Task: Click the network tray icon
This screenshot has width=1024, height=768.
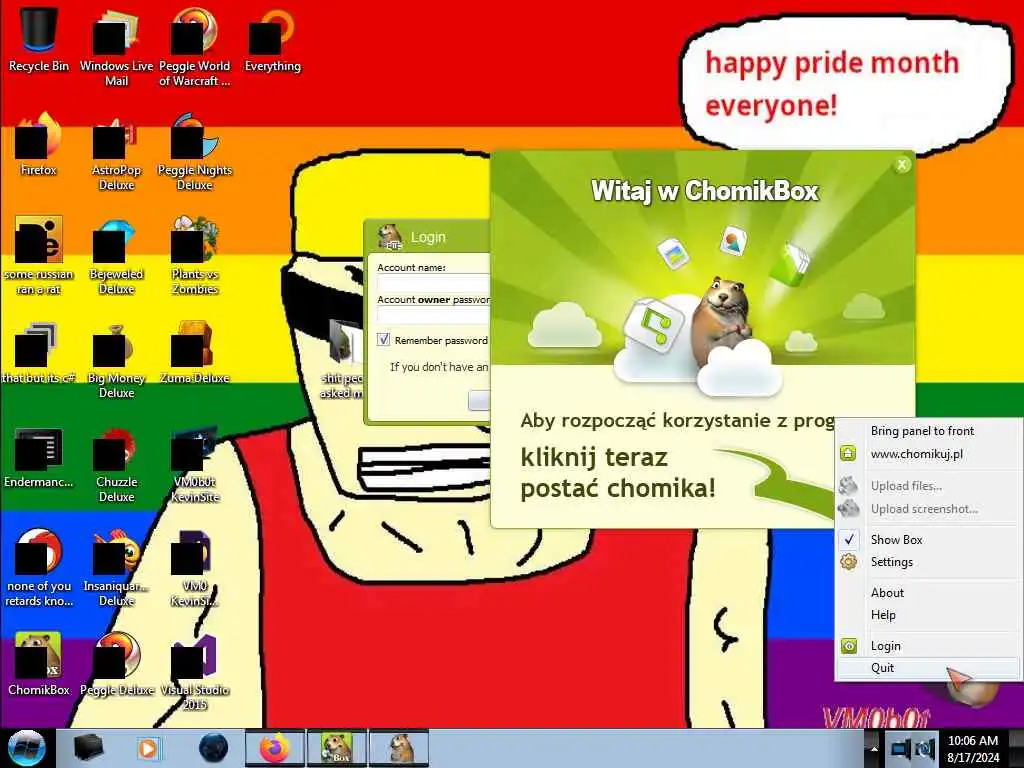Action: pos(901,749)
